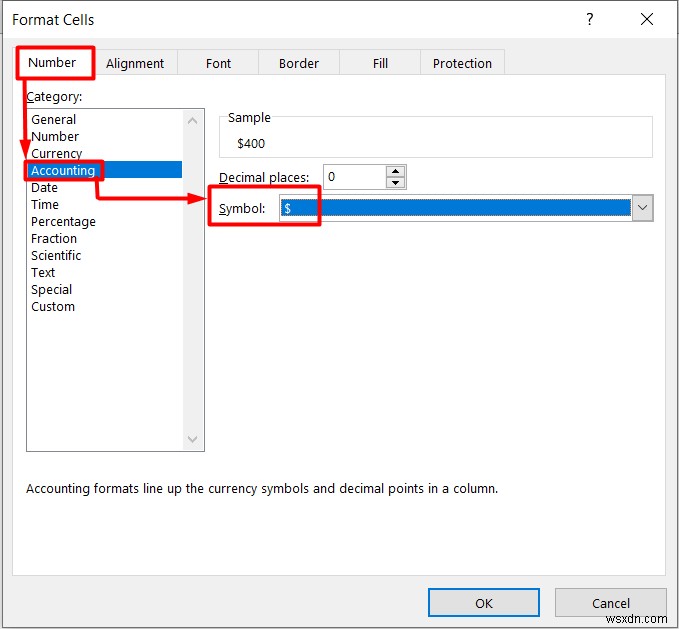Close the Format Cells dialog

pyautogui.click(x=647, y=19)
